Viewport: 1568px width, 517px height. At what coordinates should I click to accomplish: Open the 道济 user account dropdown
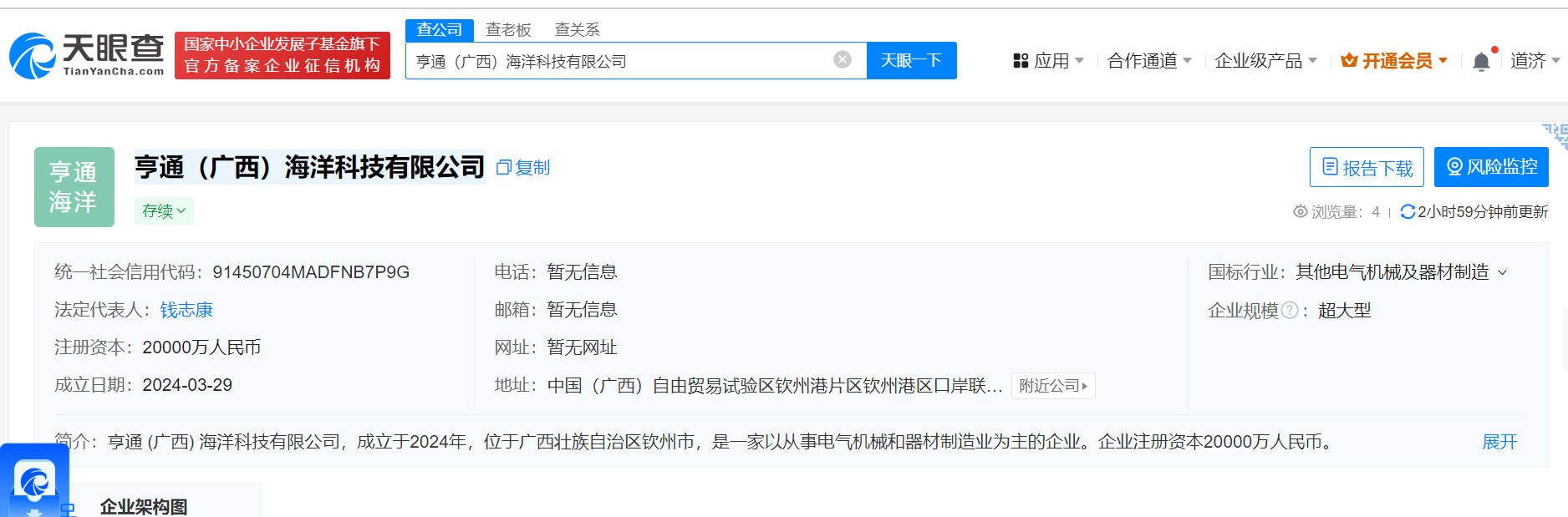(1535, 61)
